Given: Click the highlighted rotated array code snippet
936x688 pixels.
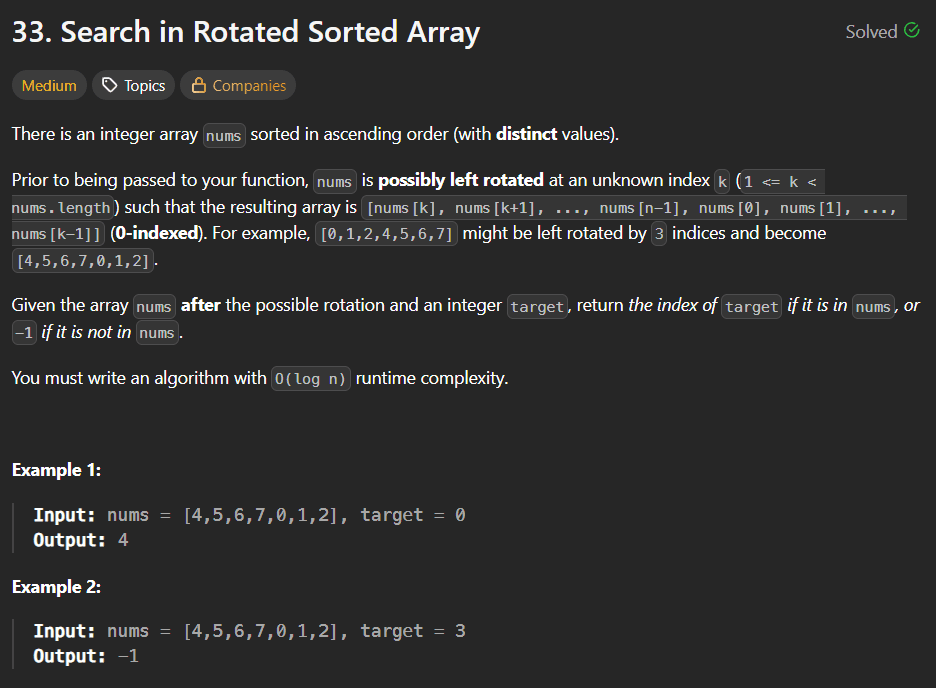Looking at the screenshot, I should point(83,259).
